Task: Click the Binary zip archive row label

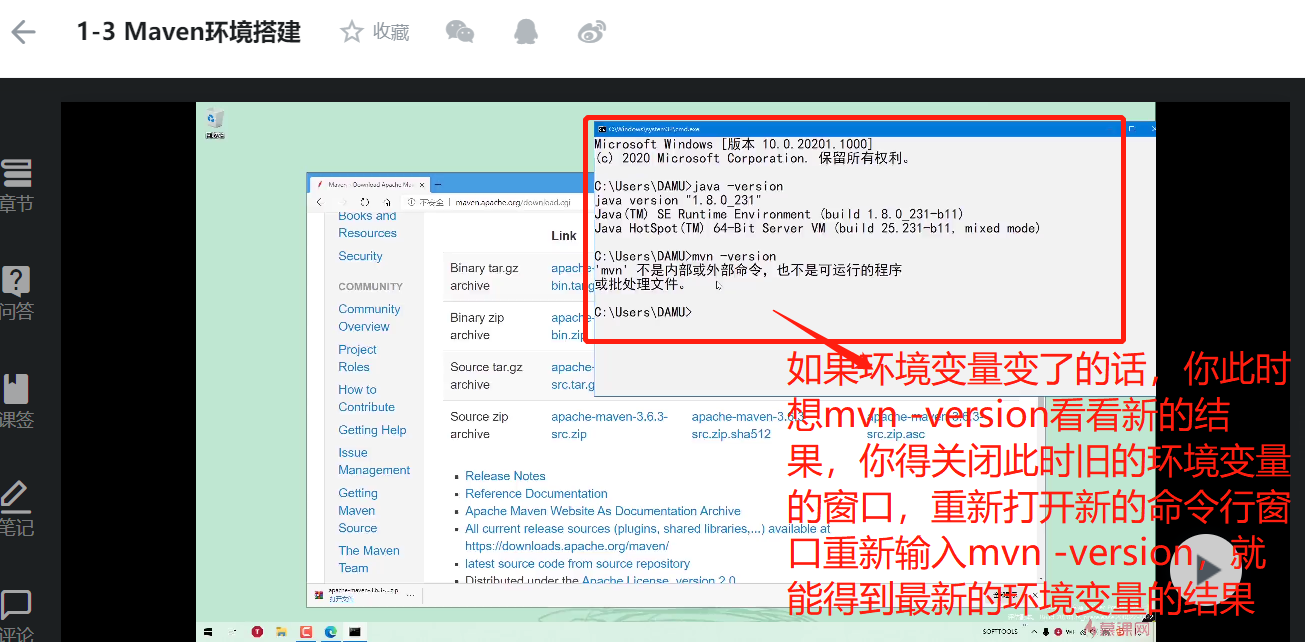Action: (477, 326)
